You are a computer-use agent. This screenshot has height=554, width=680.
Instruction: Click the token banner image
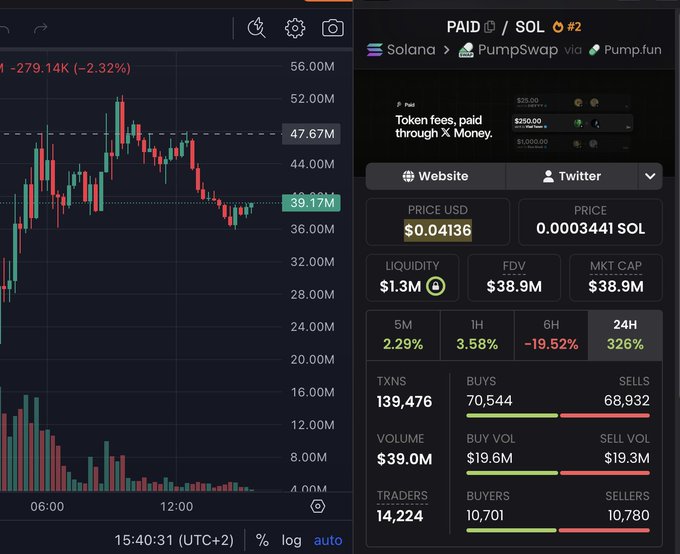514,124
